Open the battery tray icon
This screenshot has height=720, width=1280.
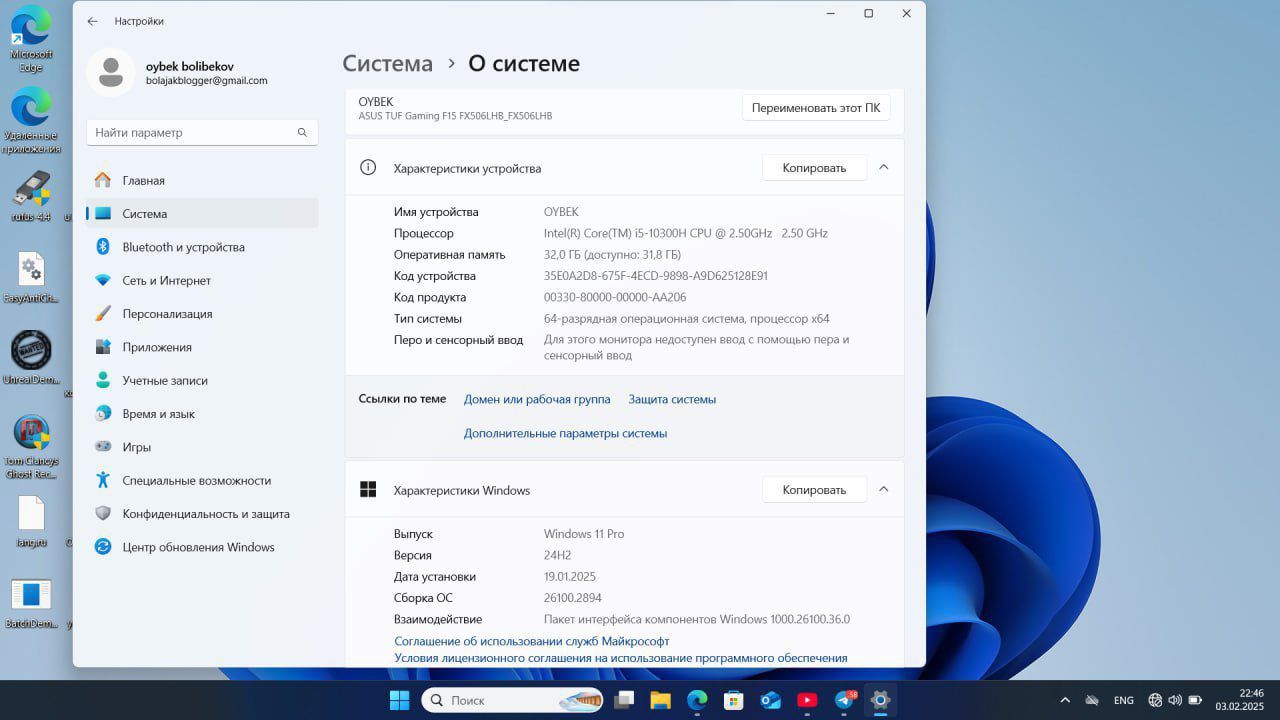coord(1195,700)
